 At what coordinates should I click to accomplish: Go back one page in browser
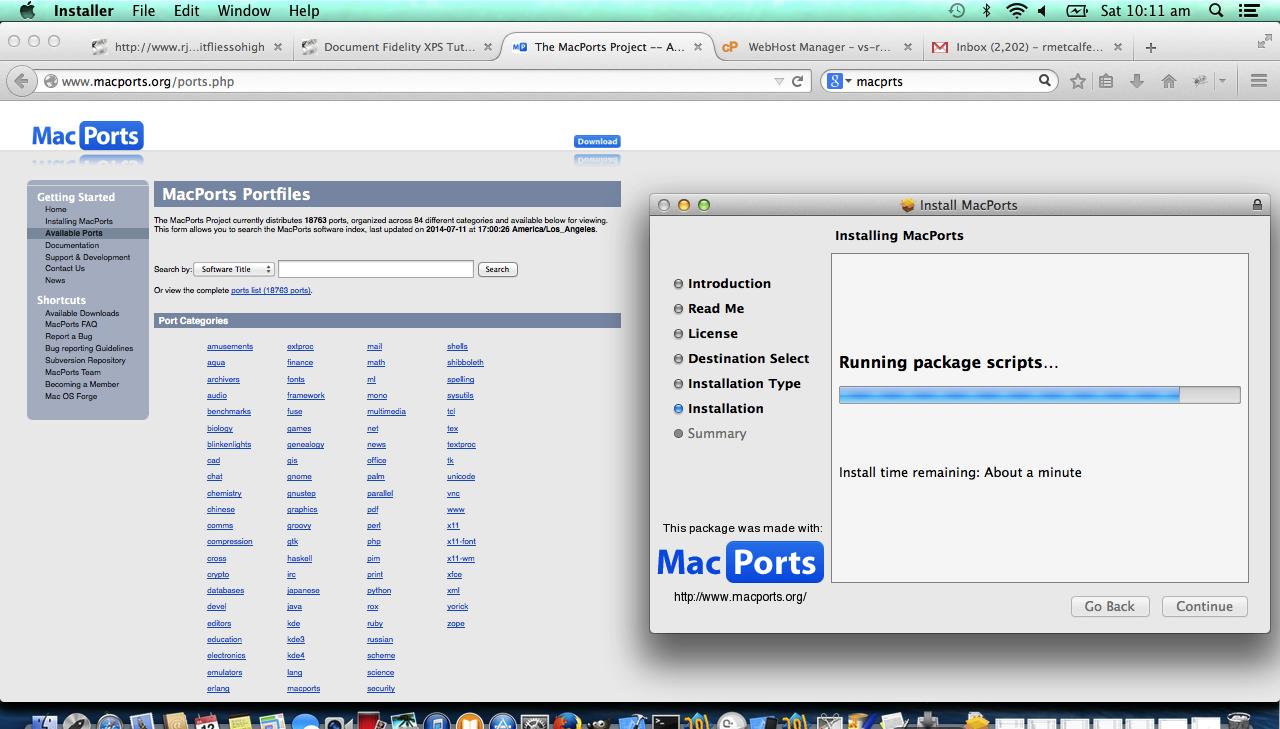pos(21,81)
